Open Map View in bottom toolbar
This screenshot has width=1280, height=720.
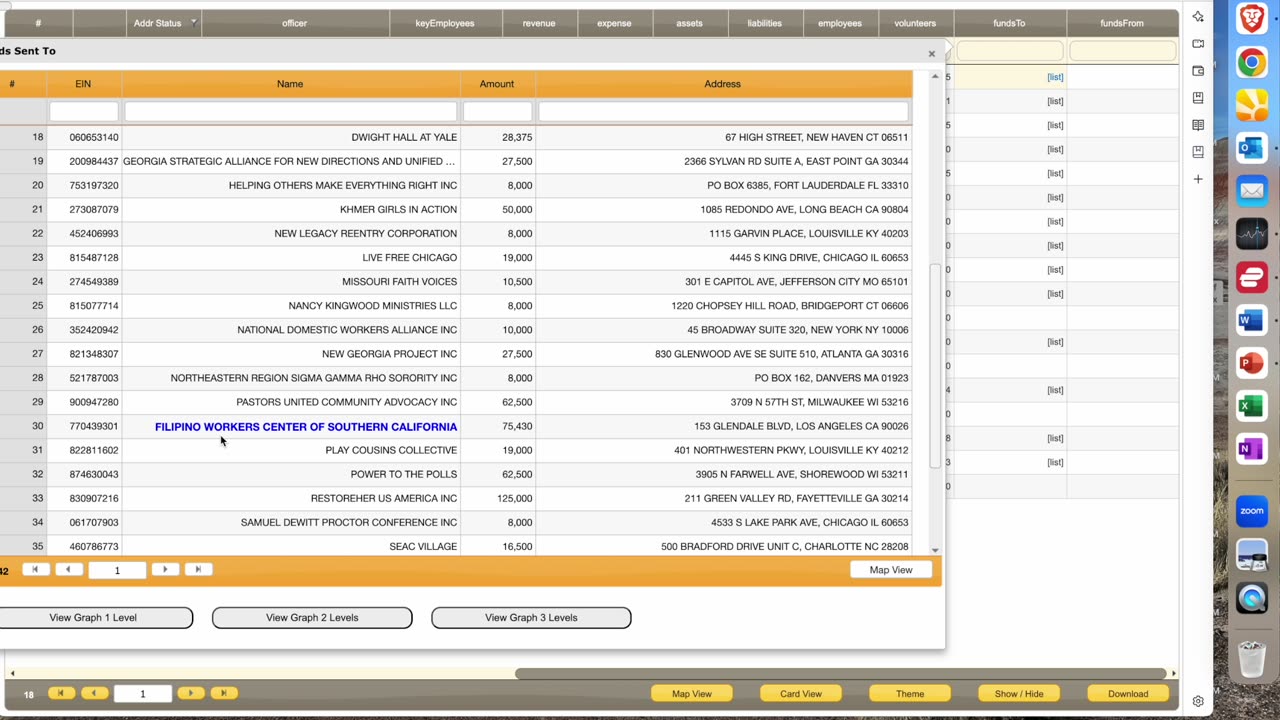tap(692, 694)
